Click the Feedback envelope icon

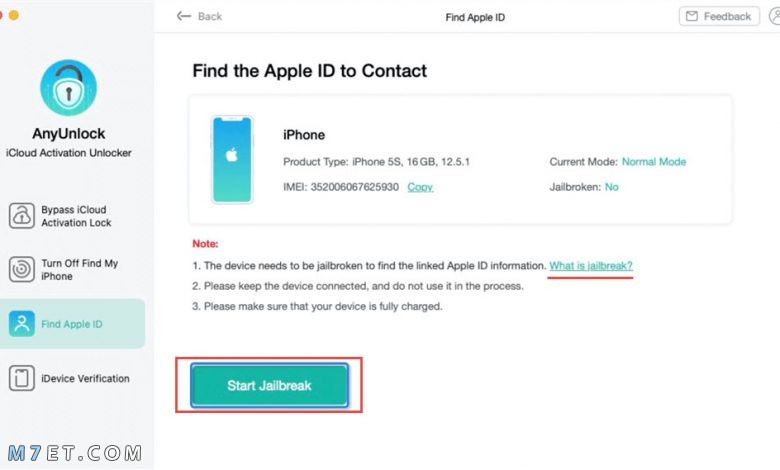[691, 16]
